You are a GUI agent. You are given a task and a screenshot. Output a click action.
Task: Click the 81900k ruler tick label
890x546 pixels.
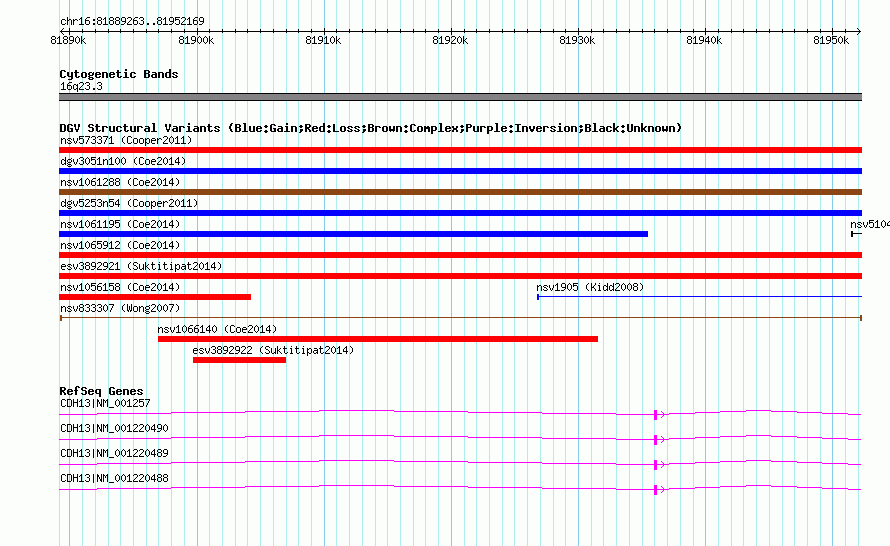(196, 40)
